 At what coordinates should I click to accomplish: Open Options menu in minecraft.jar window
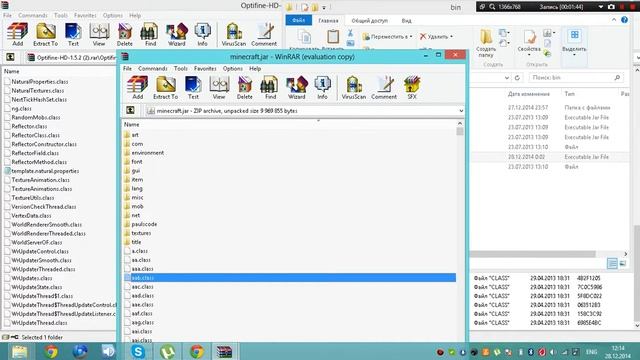click(x=233, y=68)
